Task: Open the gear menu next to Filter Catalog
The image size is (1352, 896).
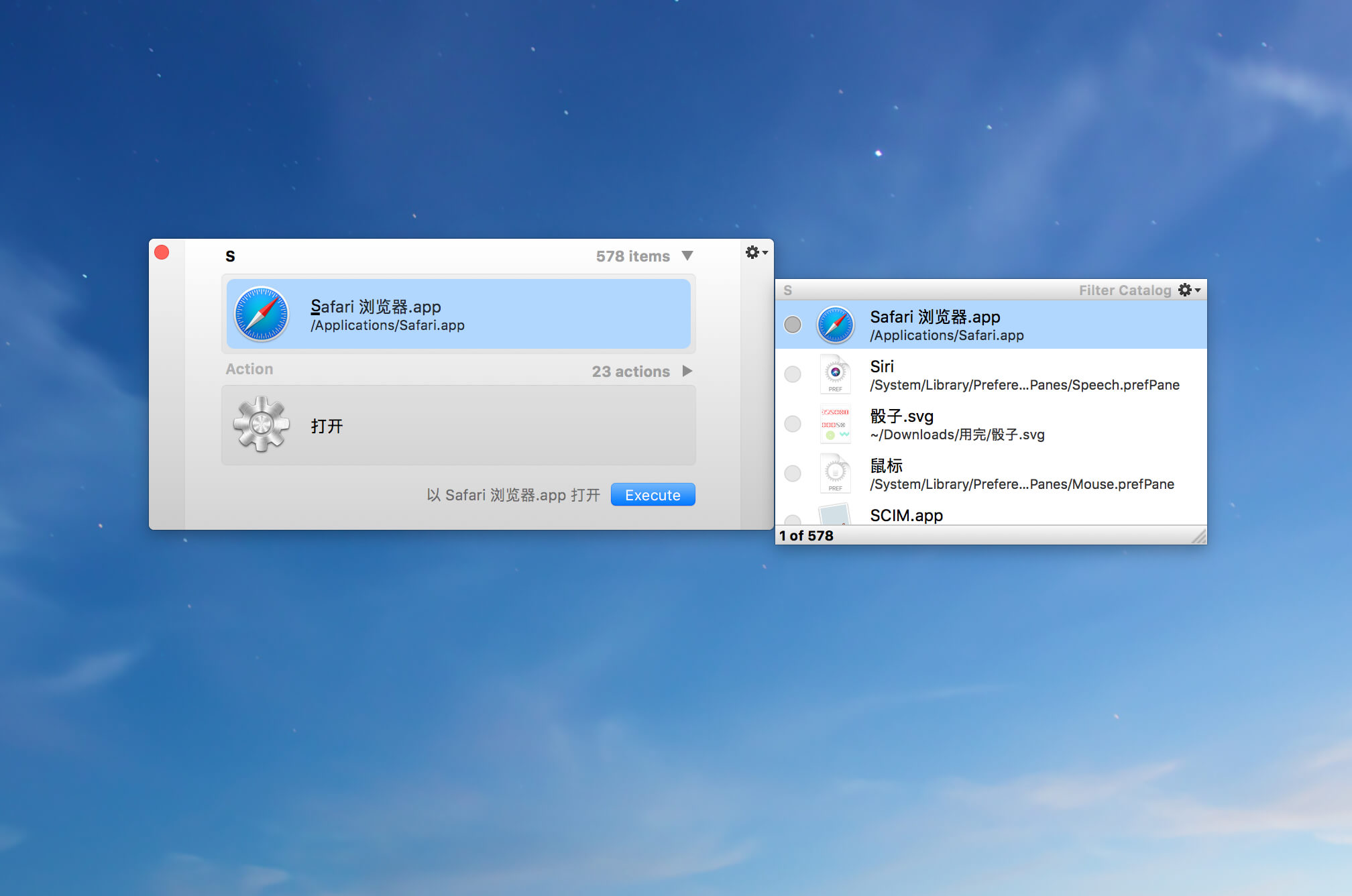Action: 1190,290
